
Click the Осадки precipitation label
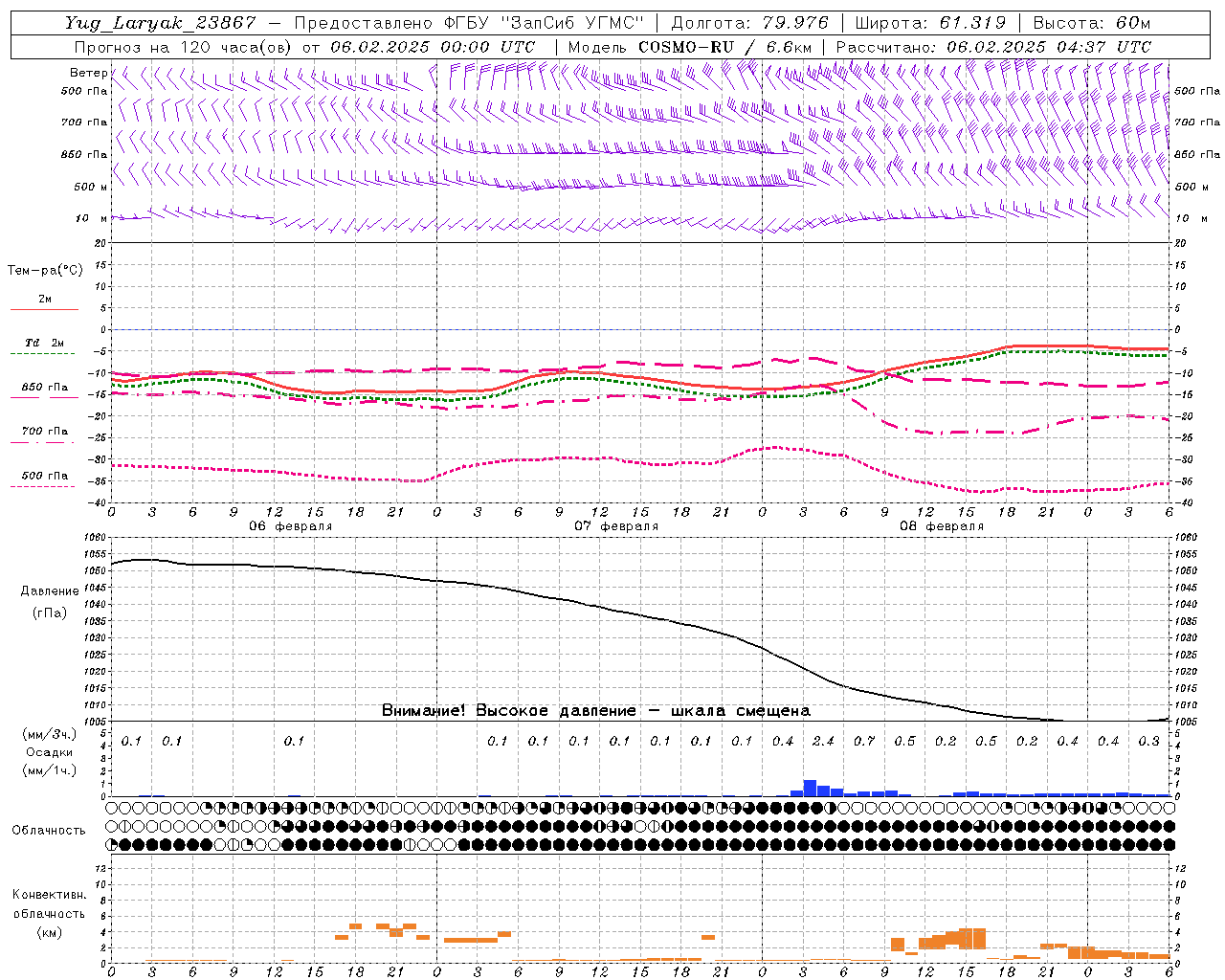tap(50, 752)
